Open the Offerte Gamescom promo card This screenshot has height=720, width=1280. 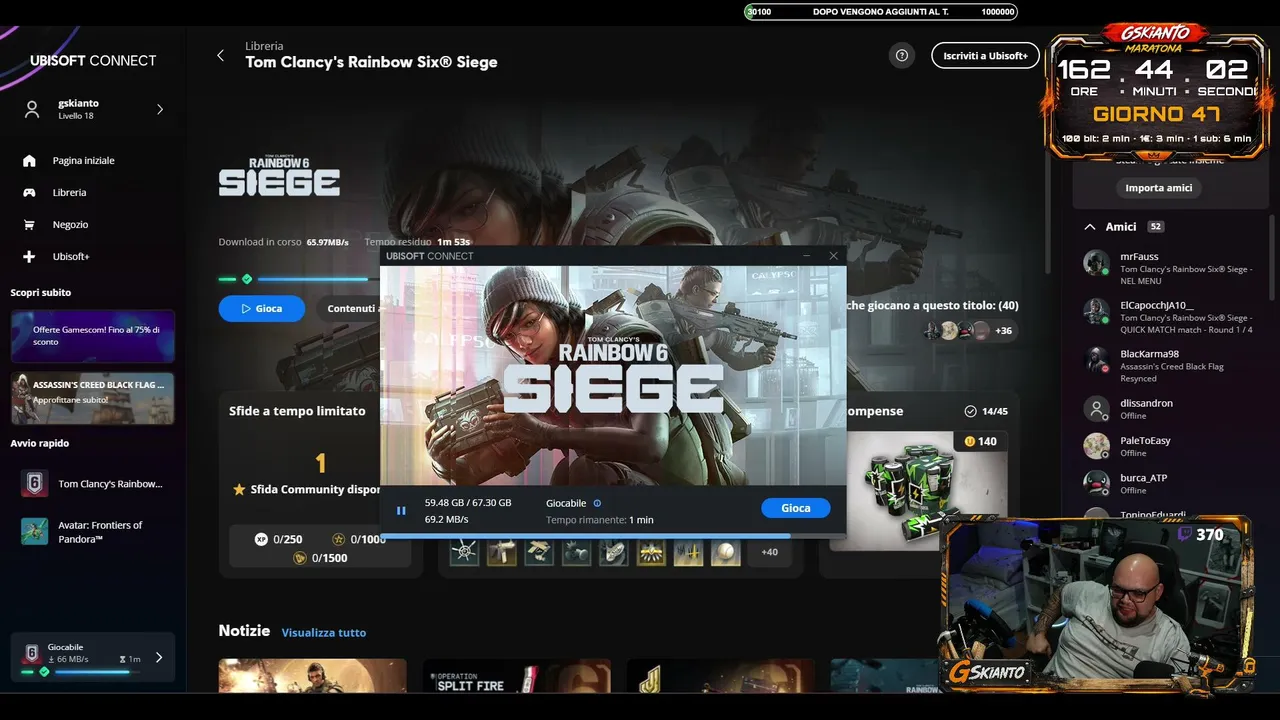92,335
